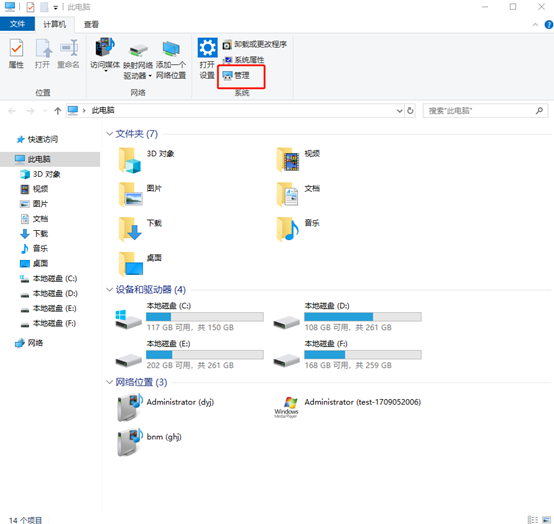Select Administrator (test-1709052006) media location
554x524 pixels.
point(347,407)
